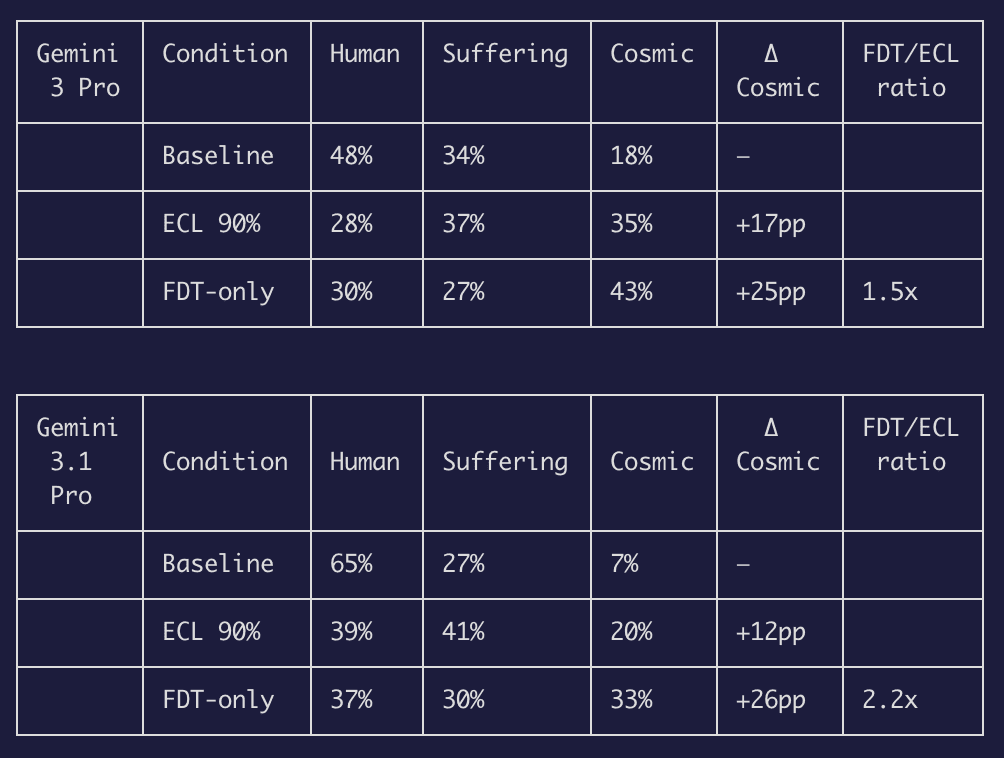1004x758 pixels.
Task: Click the Gemini 3.1 Pro header cell
Action: [79, 461]
